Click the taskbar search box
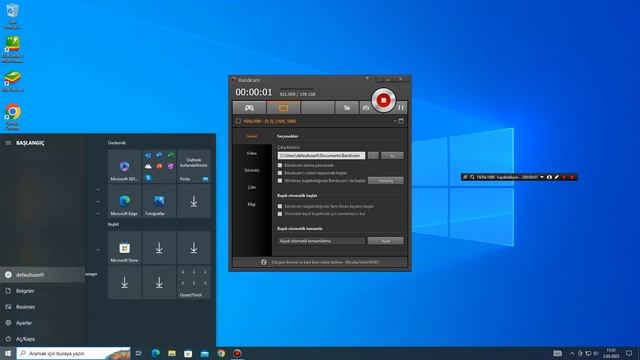Screen dimensions: 640x360 [73, 353]
